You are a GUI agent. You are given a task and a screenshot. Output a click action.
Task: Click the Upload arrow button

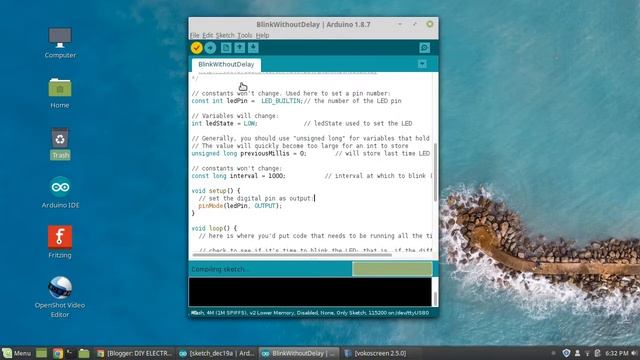pos(210,48)
